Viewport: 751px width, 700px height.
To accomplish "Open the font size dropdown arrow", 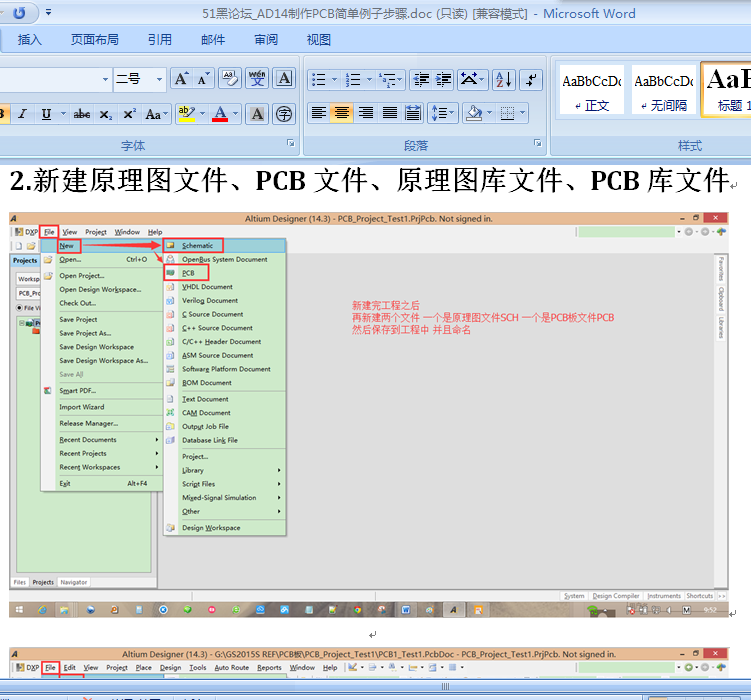I will pyautogui.click(x=159, y=79).
